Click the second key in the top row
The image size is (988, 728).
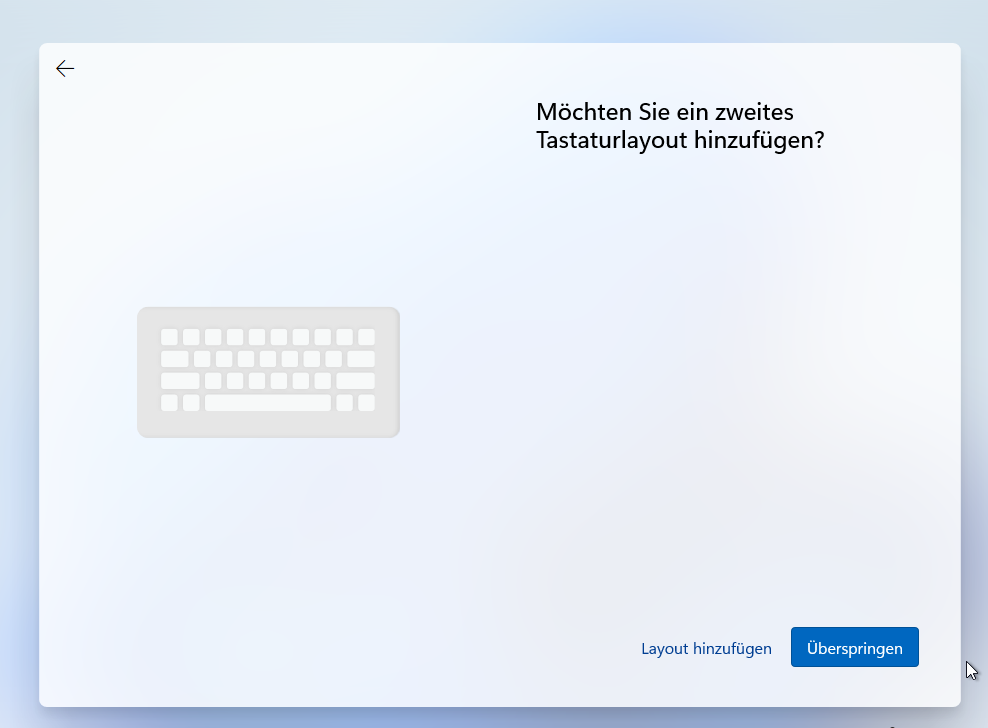(x=191, y=337)
